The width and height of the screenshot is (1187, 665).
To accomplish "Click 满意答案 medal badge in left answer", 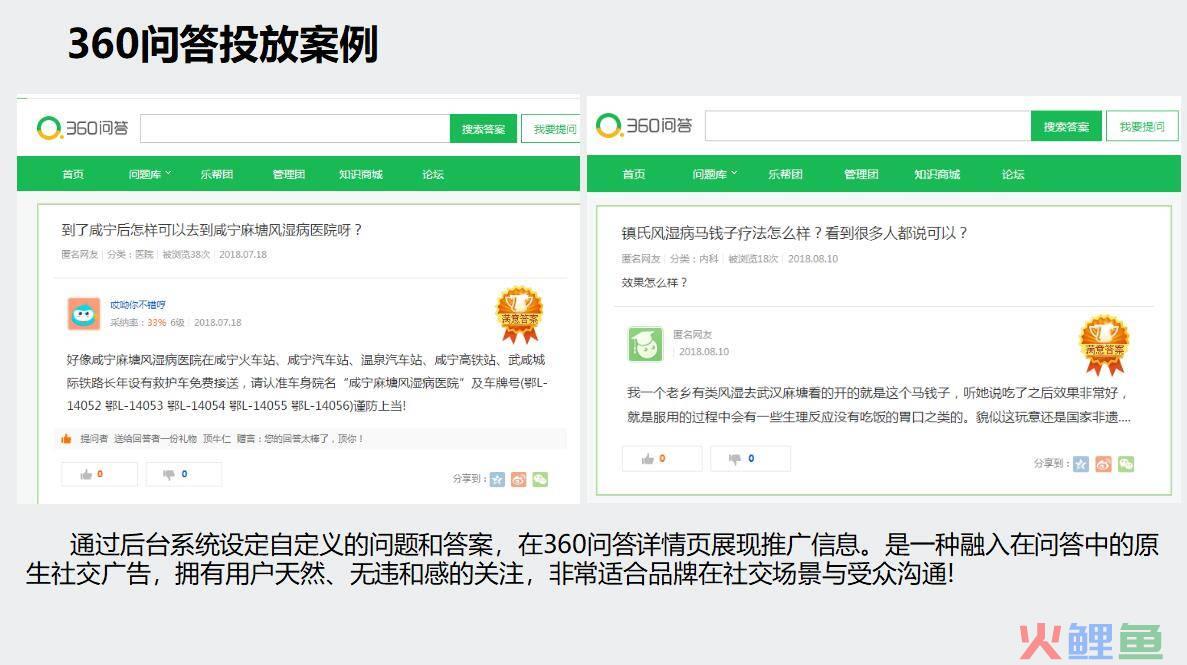I will 519,314.
